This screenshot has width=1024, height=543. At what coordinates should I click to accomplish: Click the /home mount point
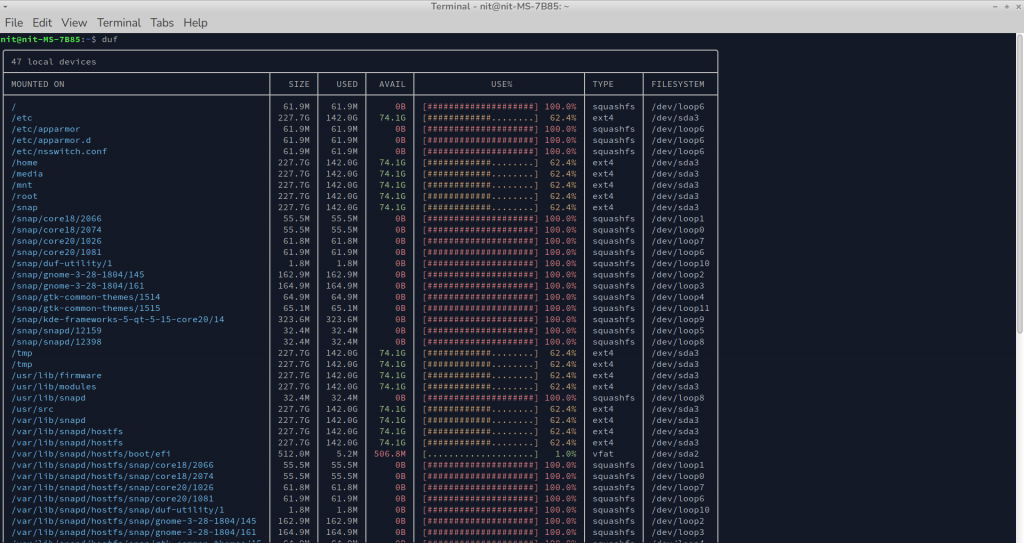click(24, 162)
